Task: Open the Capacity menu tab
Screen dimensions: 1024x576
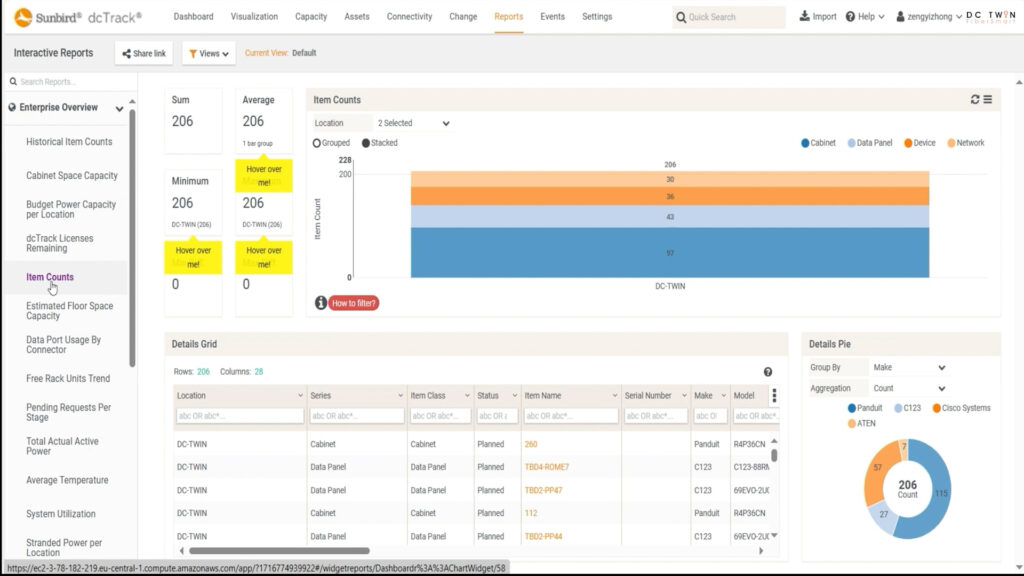Action: pos(311,17)
